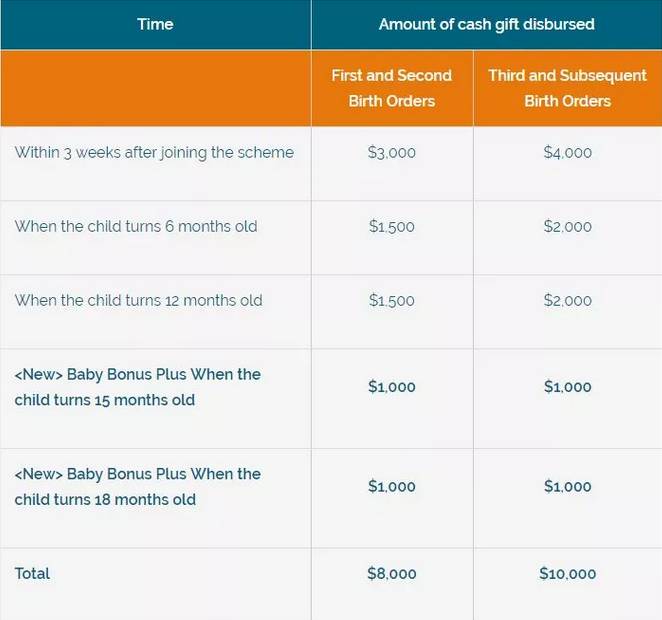
Task: Click the Total row label
Action: point(32,573)
